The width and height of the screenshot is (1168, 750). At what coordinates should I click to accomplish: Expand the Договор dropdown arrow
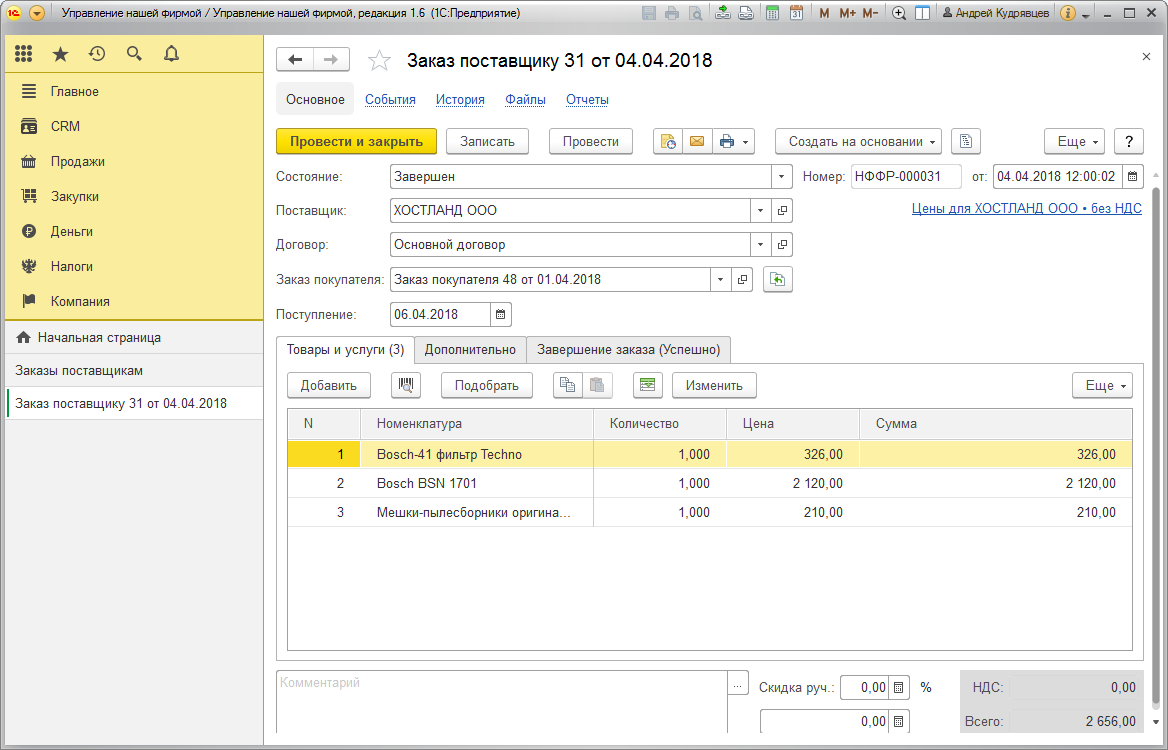[761, 244]
